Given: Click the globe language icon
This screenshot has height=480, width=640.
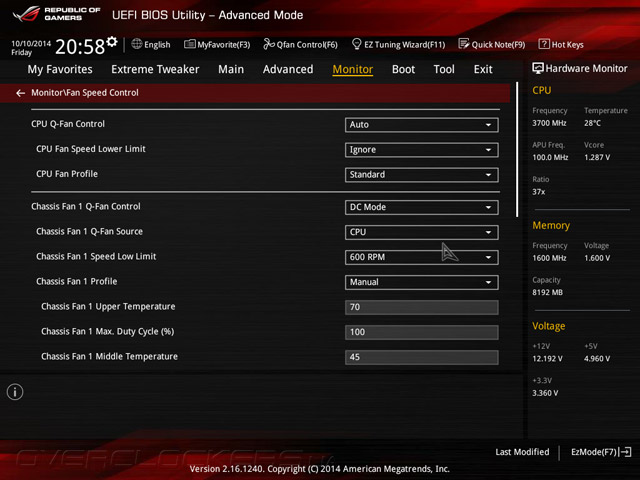Looking at the screenshot, I should [137, 44].
